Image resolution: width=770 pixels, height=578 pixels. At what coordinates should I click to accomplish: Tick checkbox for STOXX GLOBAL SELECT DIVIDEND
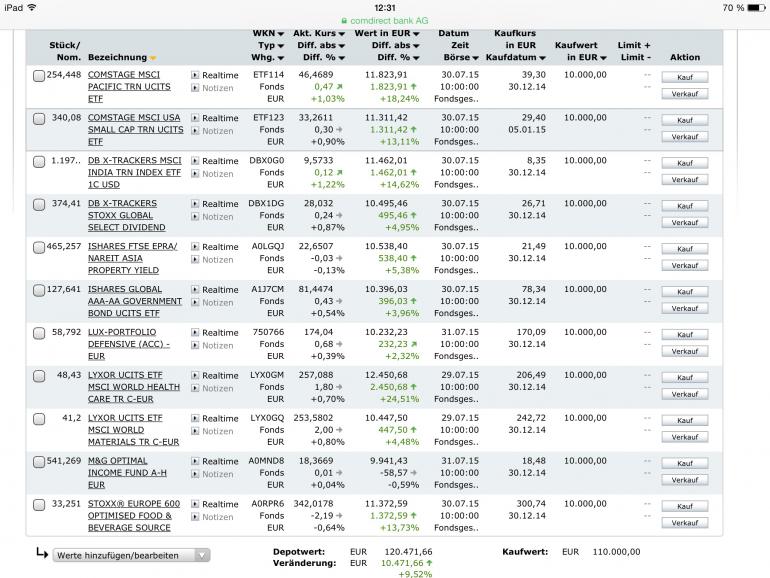coord(39,205)
